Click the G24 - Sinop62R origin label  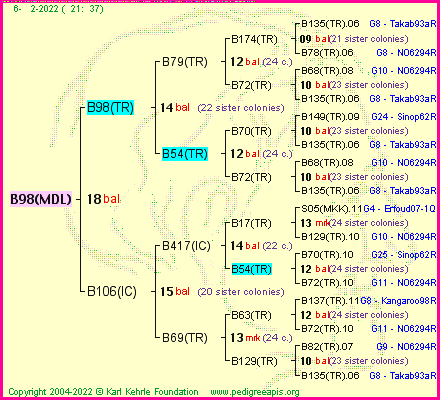[x=404, y=117]
